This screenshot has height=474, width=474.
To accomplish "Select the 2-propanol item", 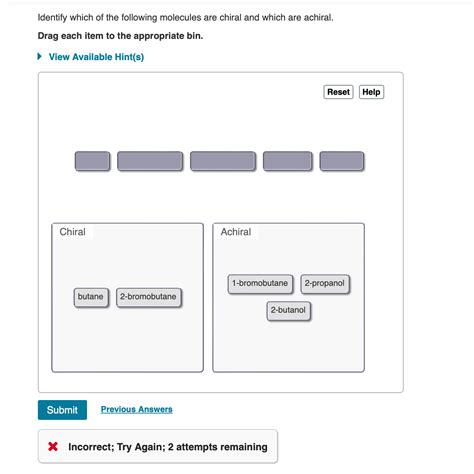I will pos(325,284).
